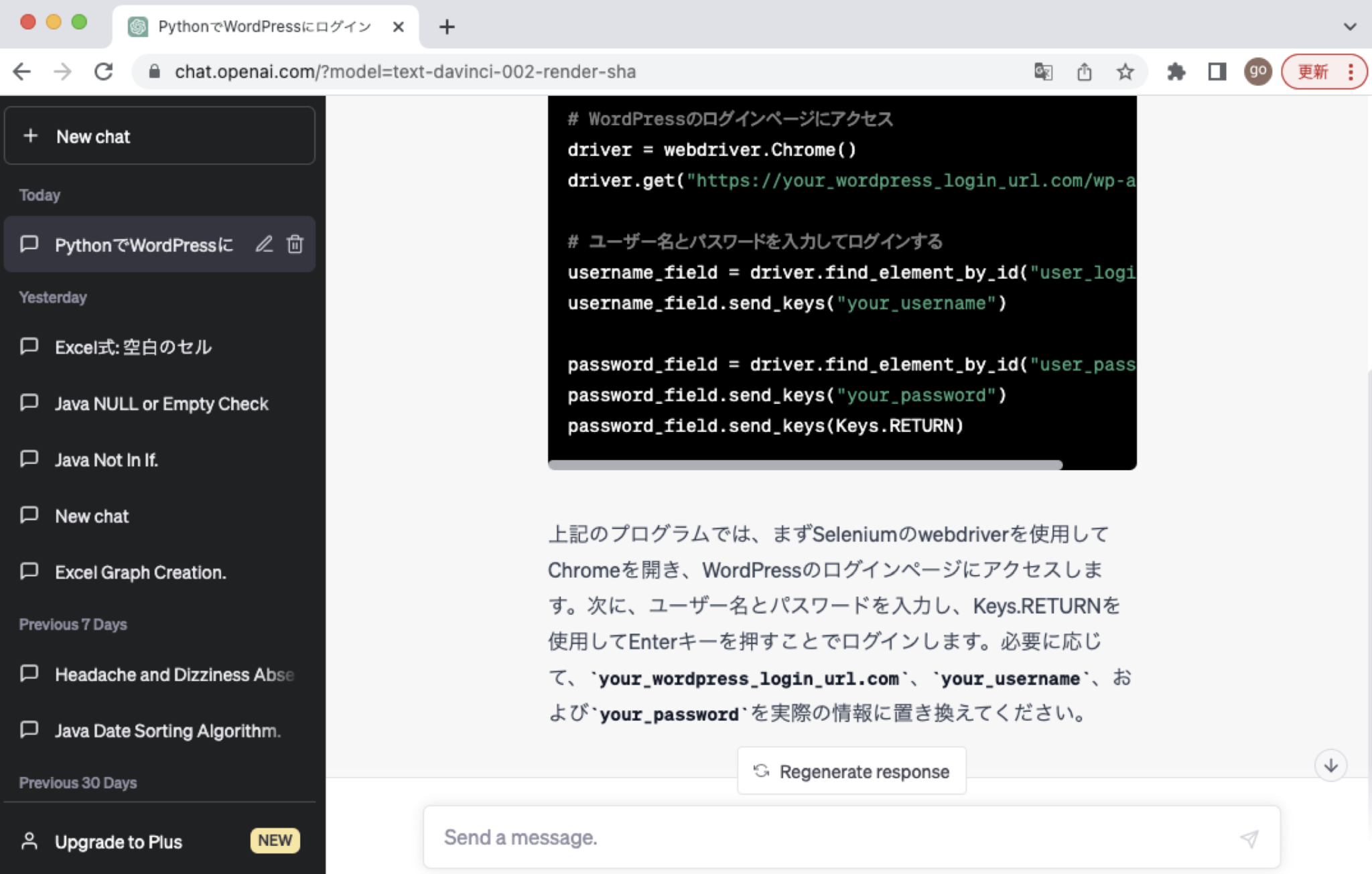Click the share page icon
This screenshot has height=874, width=1372.
point(1085,72)
